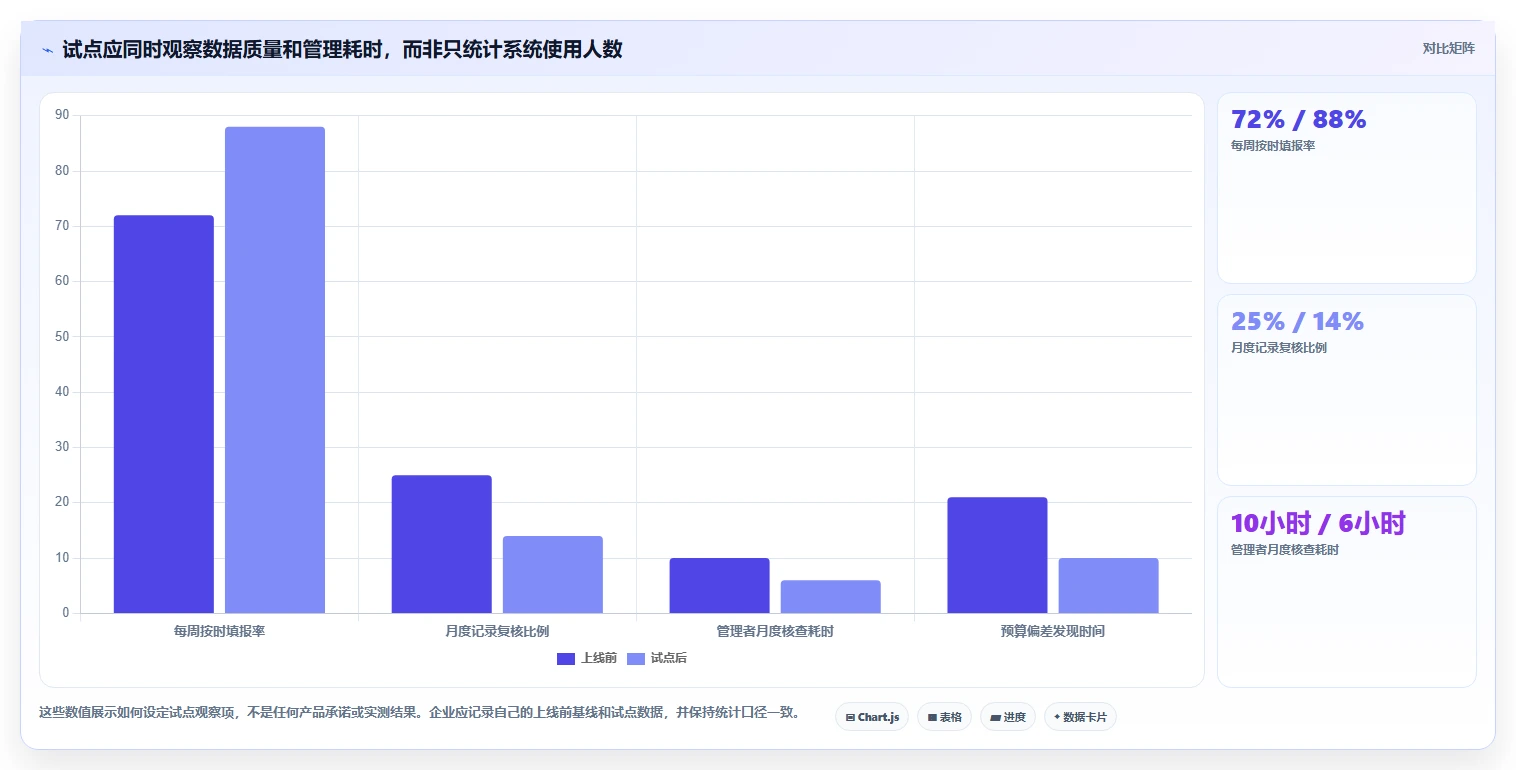This screenshot has height=770, width=1516.
Task: Select the 表格 chip
Action: [x=944, y=717]
